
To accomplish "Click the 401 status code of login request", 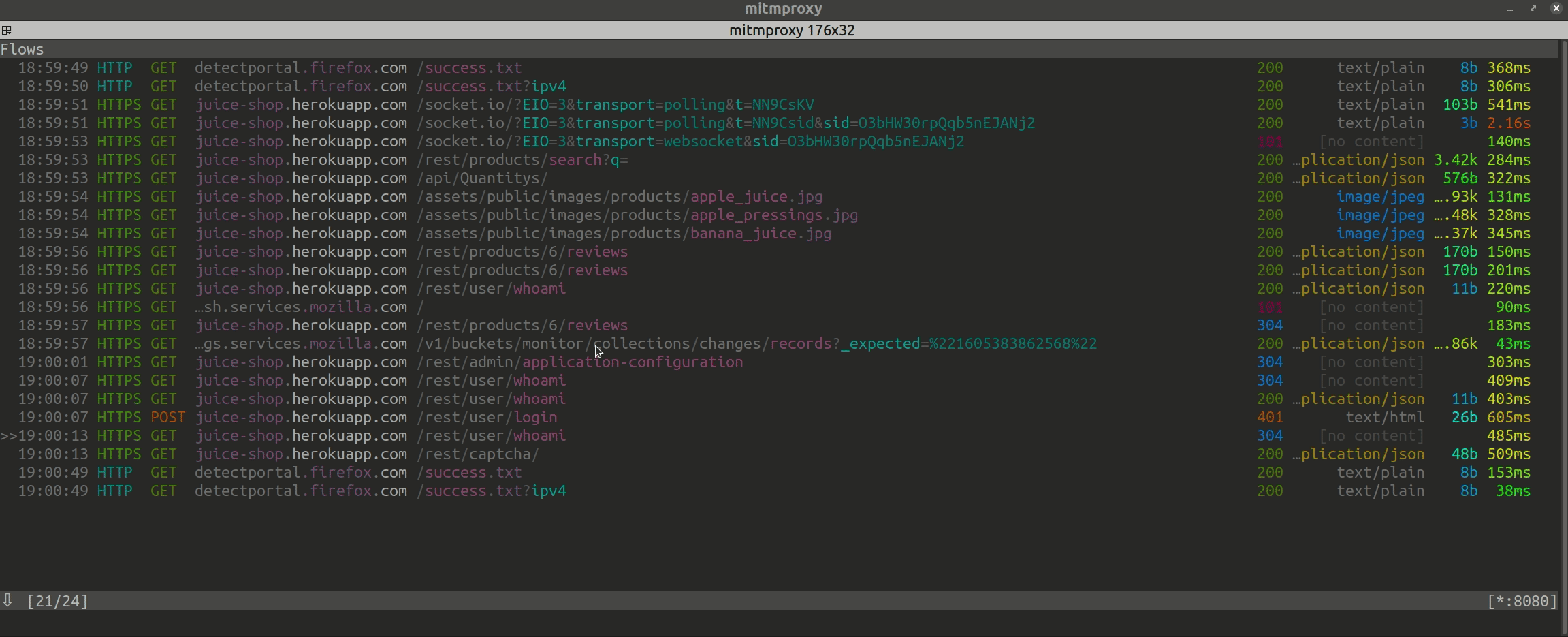I will tap(1270, 417).
